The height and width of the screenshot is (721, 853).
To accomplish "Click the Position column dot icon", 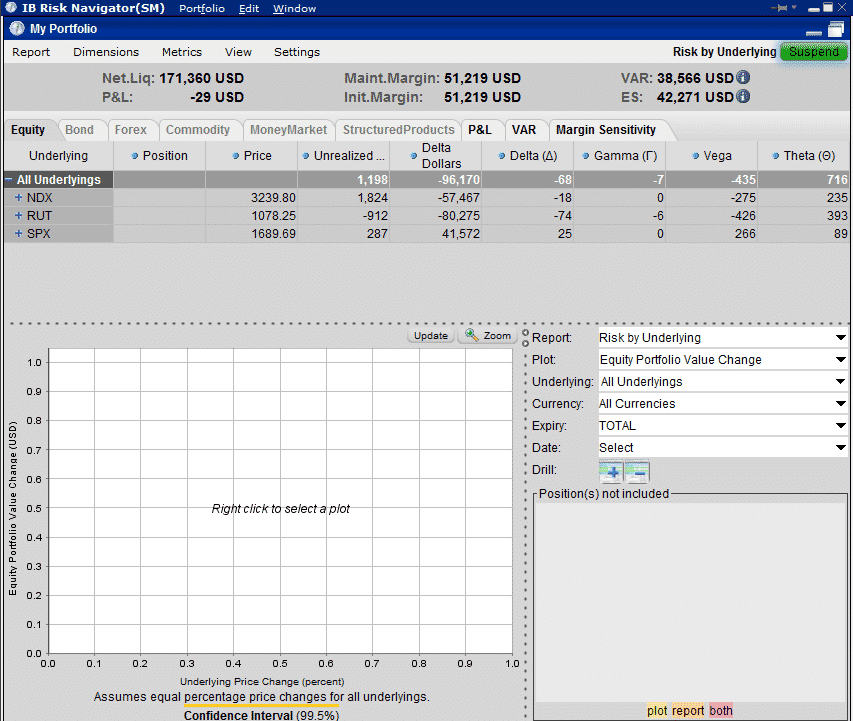I will pos(134,156).
